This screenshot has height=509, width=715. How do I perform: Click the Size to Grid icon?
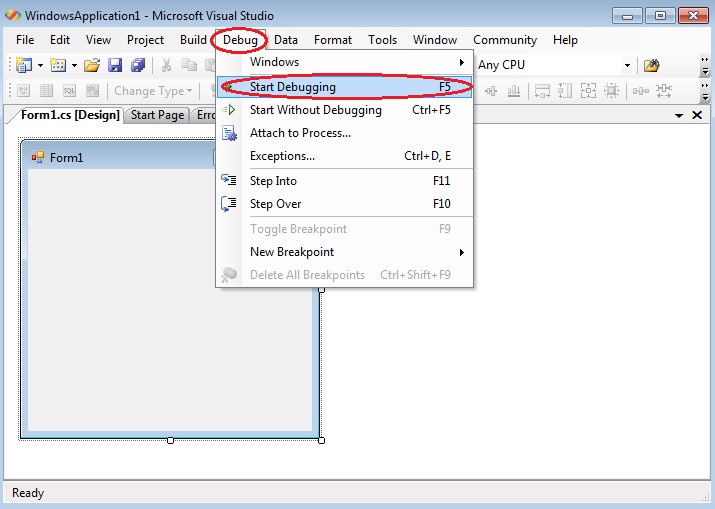coord(611,91)
